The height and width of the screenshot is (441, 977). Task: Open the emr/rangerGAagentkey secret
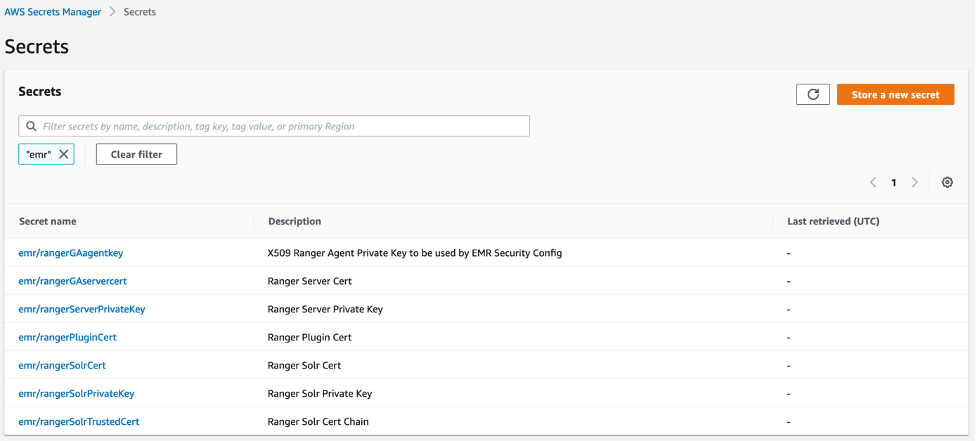pyautogui.click(x=71, y=253)
